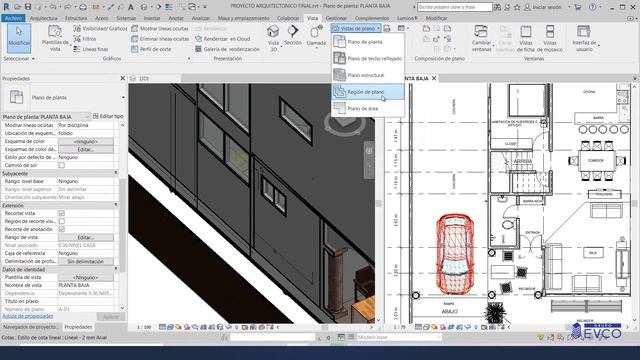Click the 1 : 100 scale of the 3D view

click(x=144, y=327)
